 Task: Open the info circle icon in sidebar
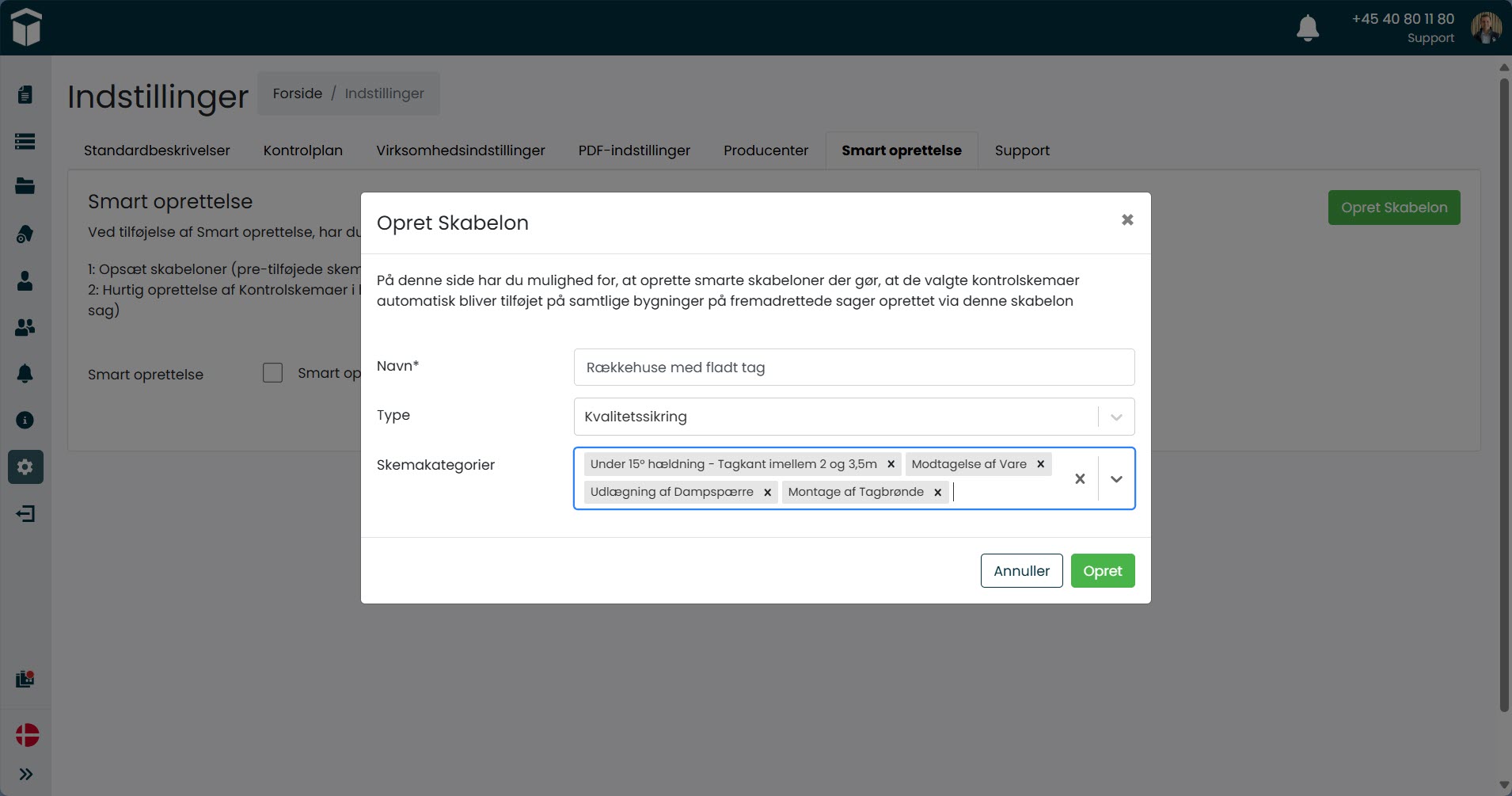click(25, 420)
